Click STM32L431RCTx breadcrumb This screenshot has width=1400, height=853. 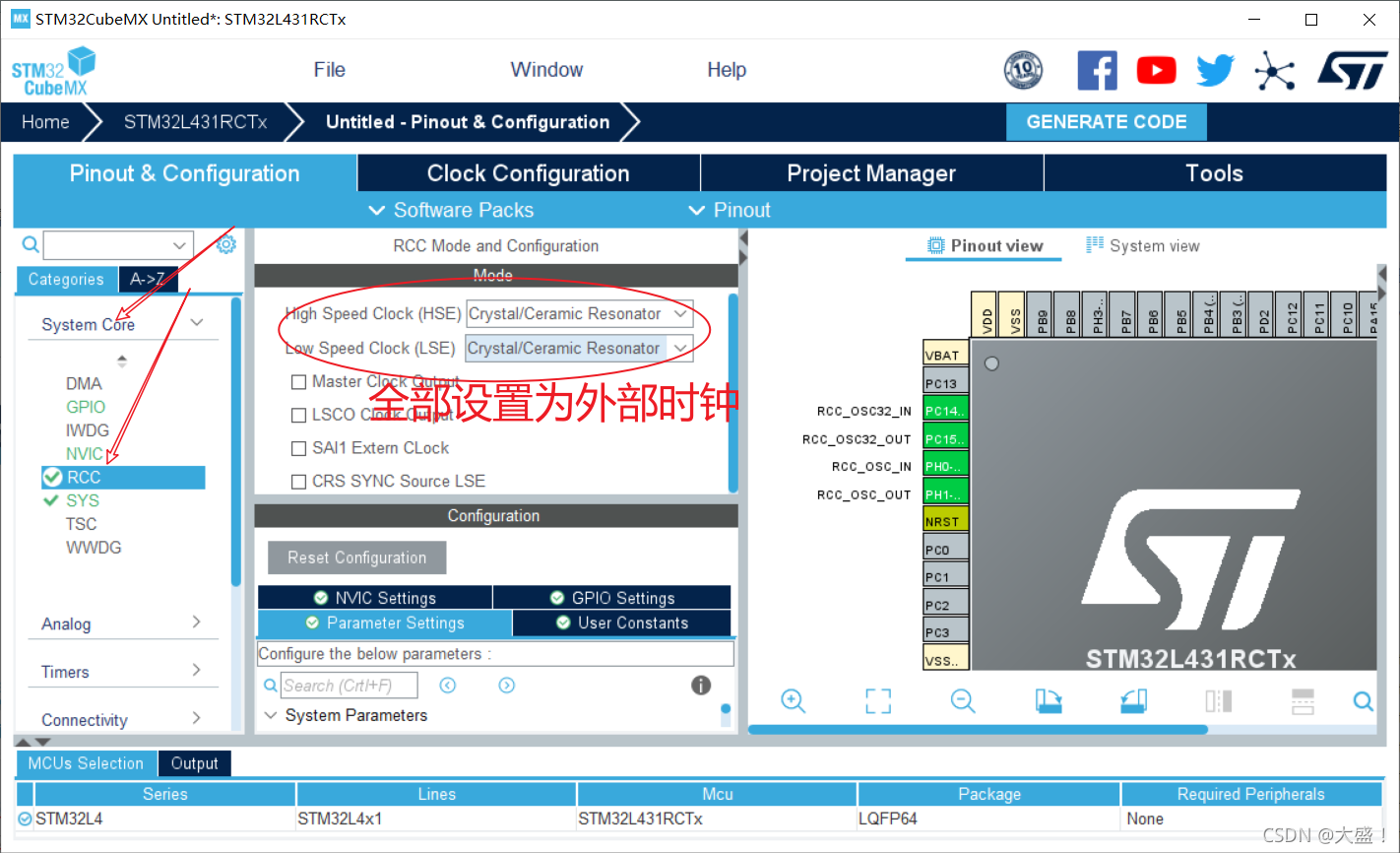[x=195, y=122]
